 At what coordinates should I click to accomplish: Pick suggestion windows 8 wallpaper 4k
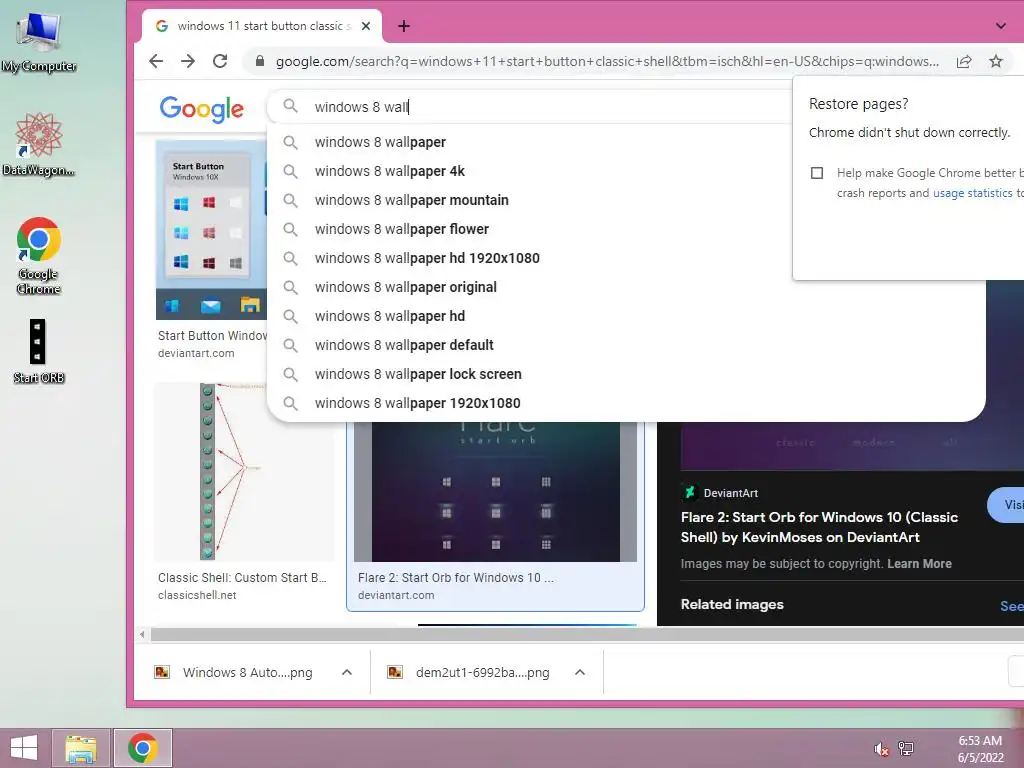389,171
